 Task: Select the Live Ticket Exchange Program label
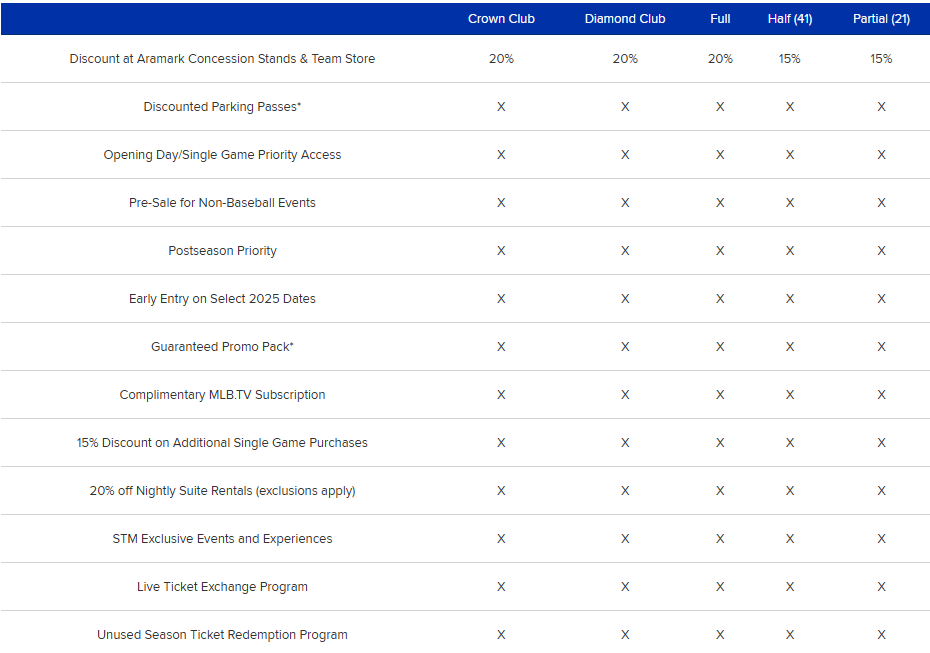tap(222, 587)
